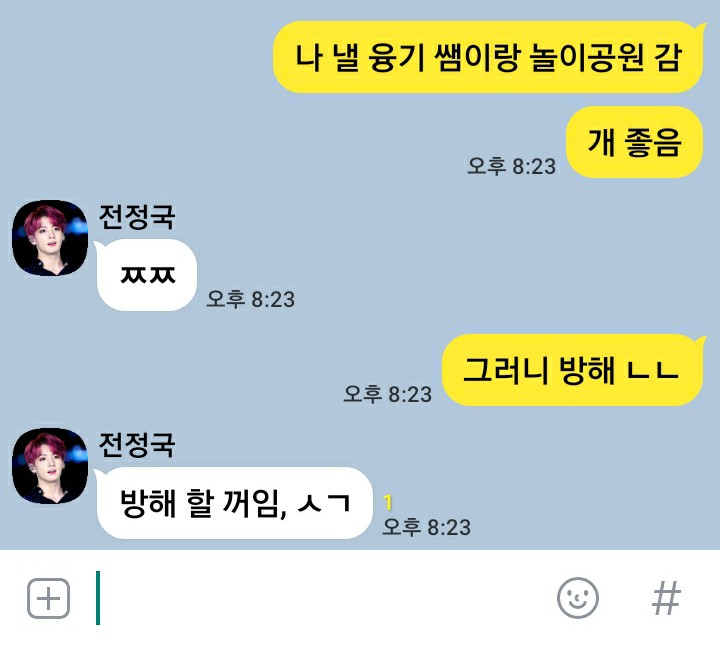Focus the empty message input field
Image resolution: width=720 pixels, height=646 pixels.
321,598
